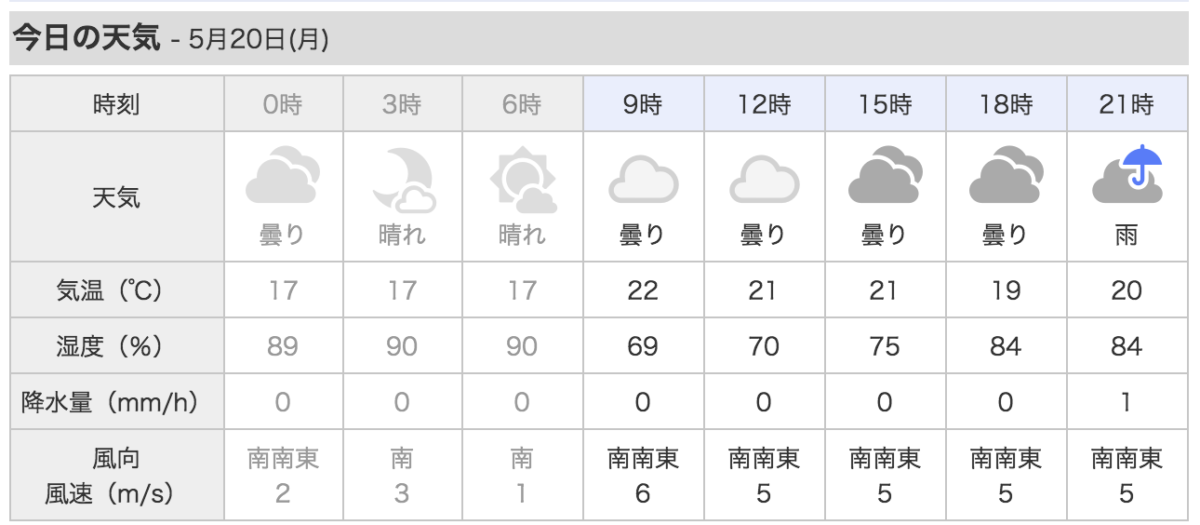Click the precipitation value 1 at 21時
Screen dimensions: 1200x525
coord(1127,403)
